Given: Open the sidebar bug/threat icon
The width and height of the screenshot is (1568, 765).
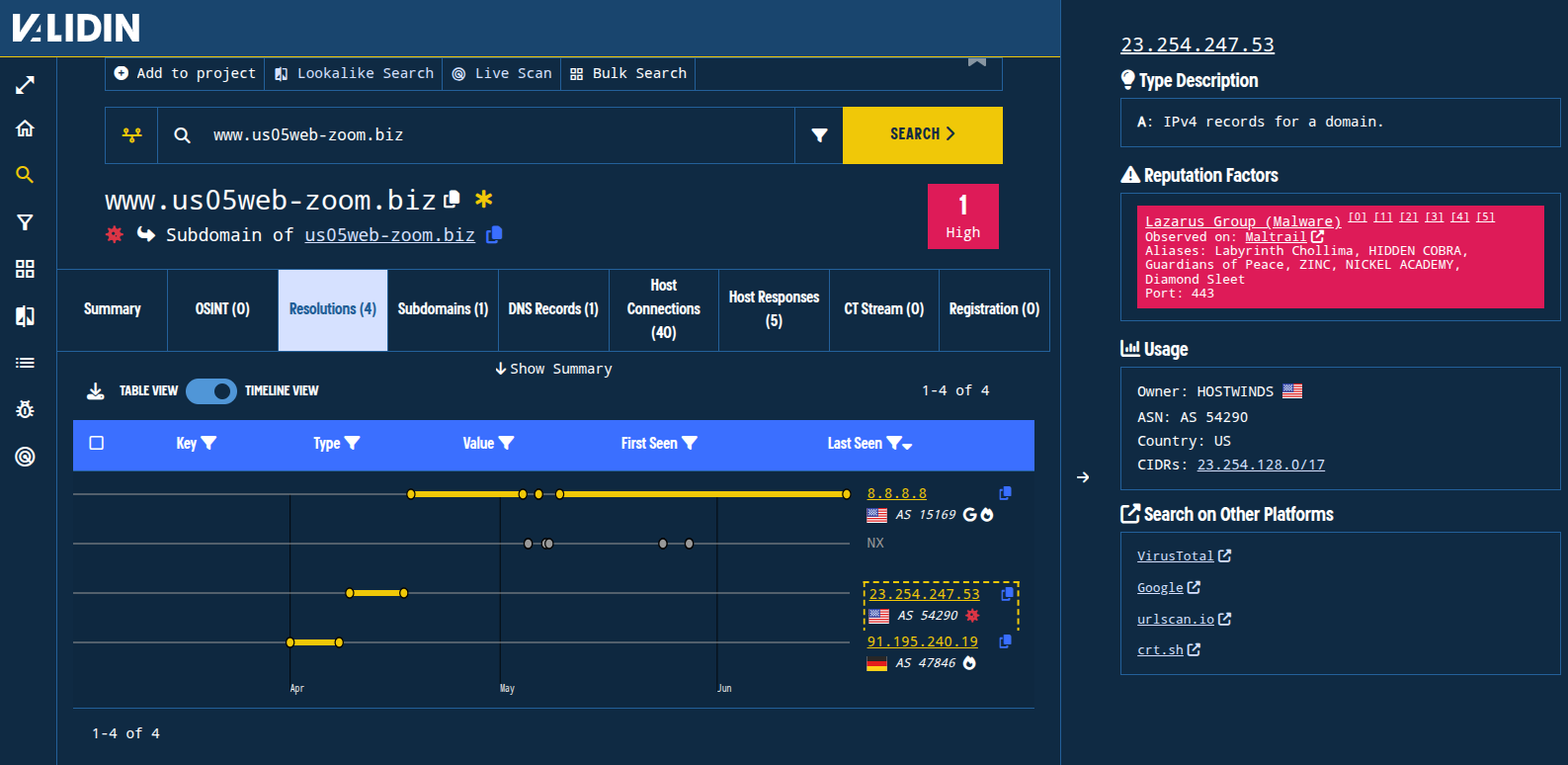Looking at the screenshot, I should click(25, 409).
